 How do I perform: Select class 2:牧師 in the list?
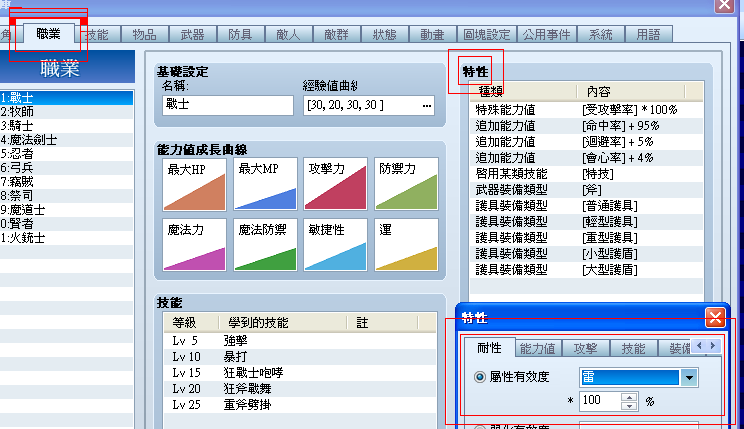click(x=66, y=112)
